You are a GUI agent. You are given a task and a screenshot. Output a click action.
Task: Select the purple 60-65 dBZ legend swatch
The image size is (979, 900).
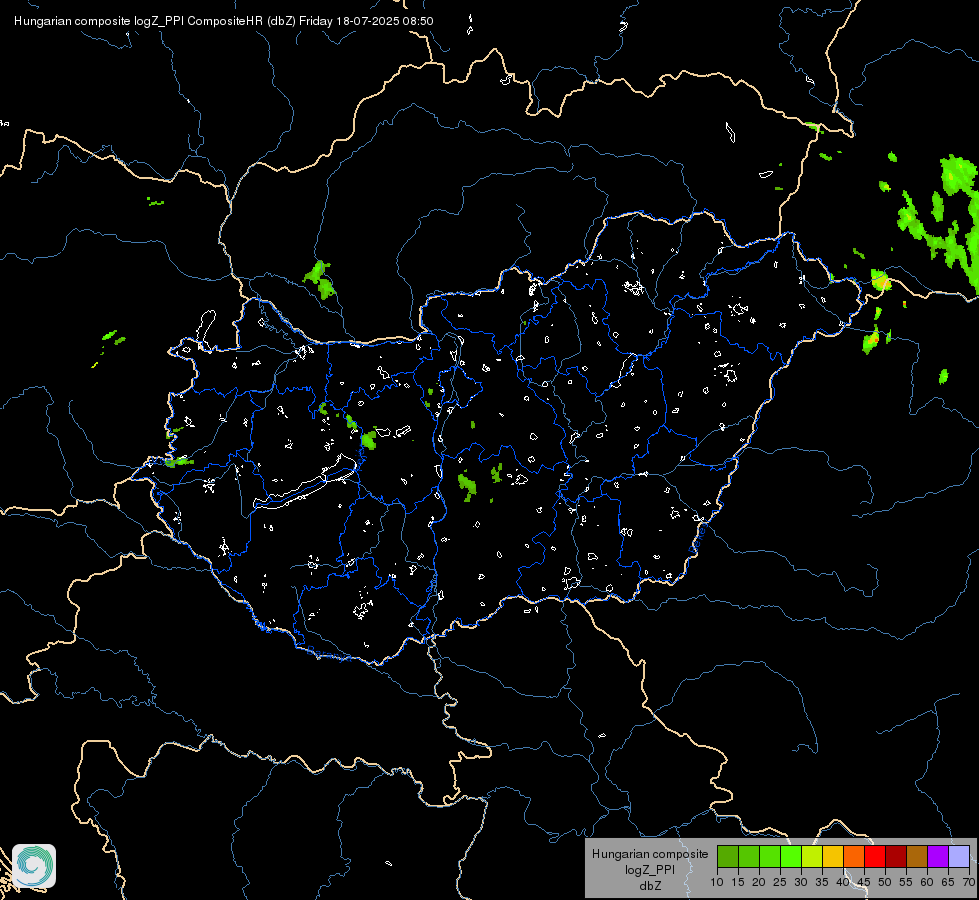point(938,856)
